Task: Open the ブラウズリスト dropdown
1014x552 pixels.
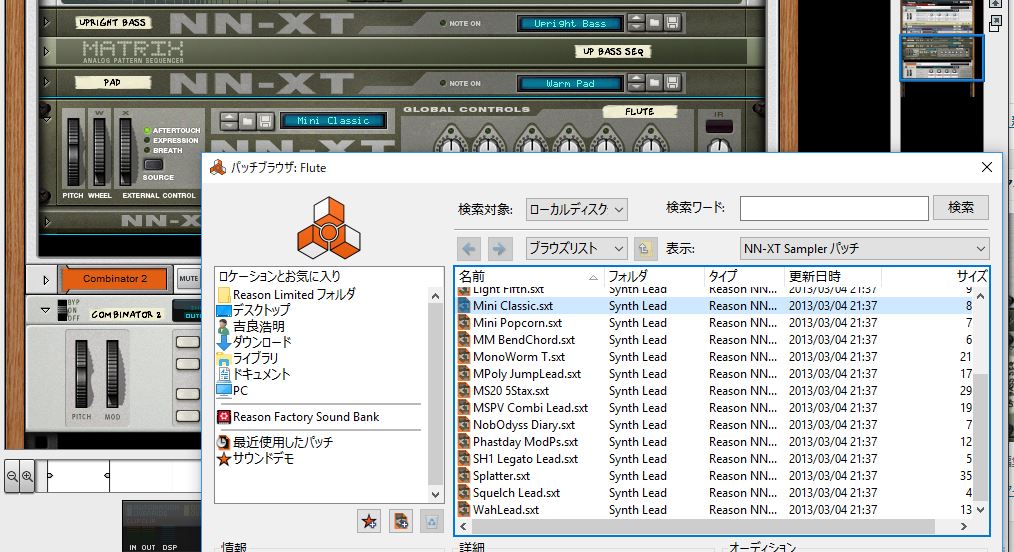Action: coord(576,248)
